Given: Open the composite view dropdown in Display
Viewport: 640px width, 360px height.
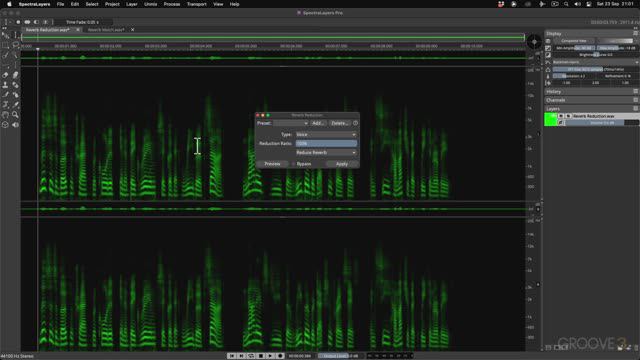Looking at the screenshot, I should point(573,41).
